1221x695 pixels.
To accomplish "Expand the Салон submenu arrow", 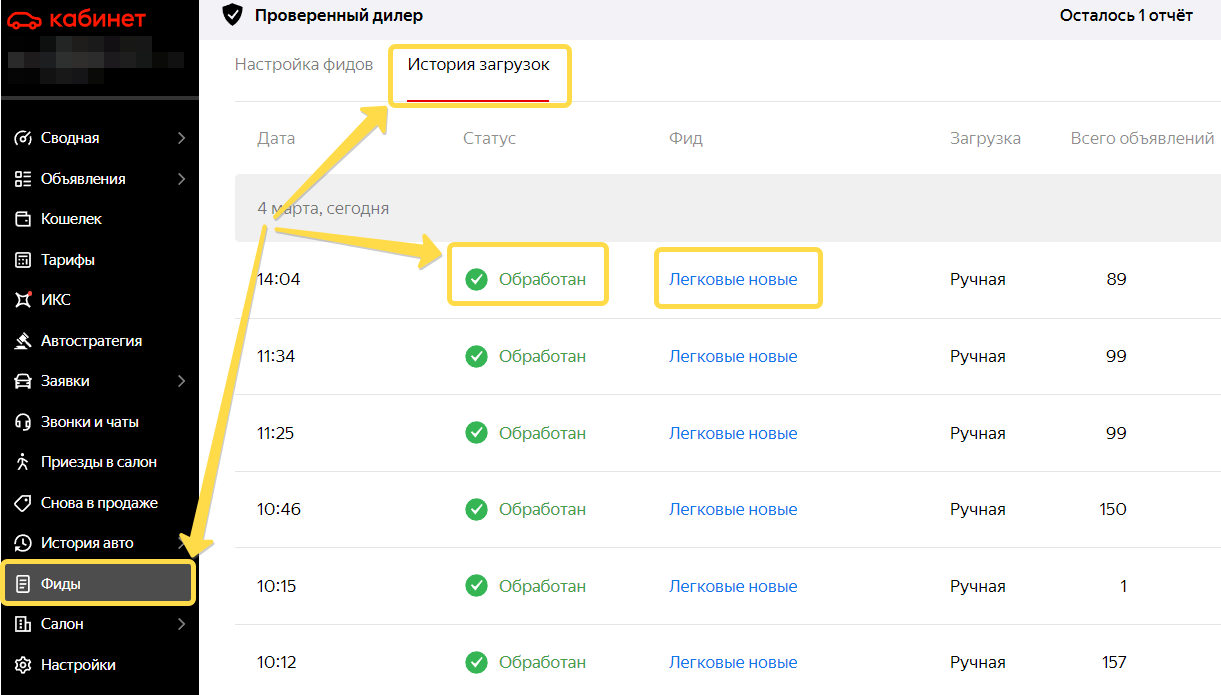I will click(181, 624).
